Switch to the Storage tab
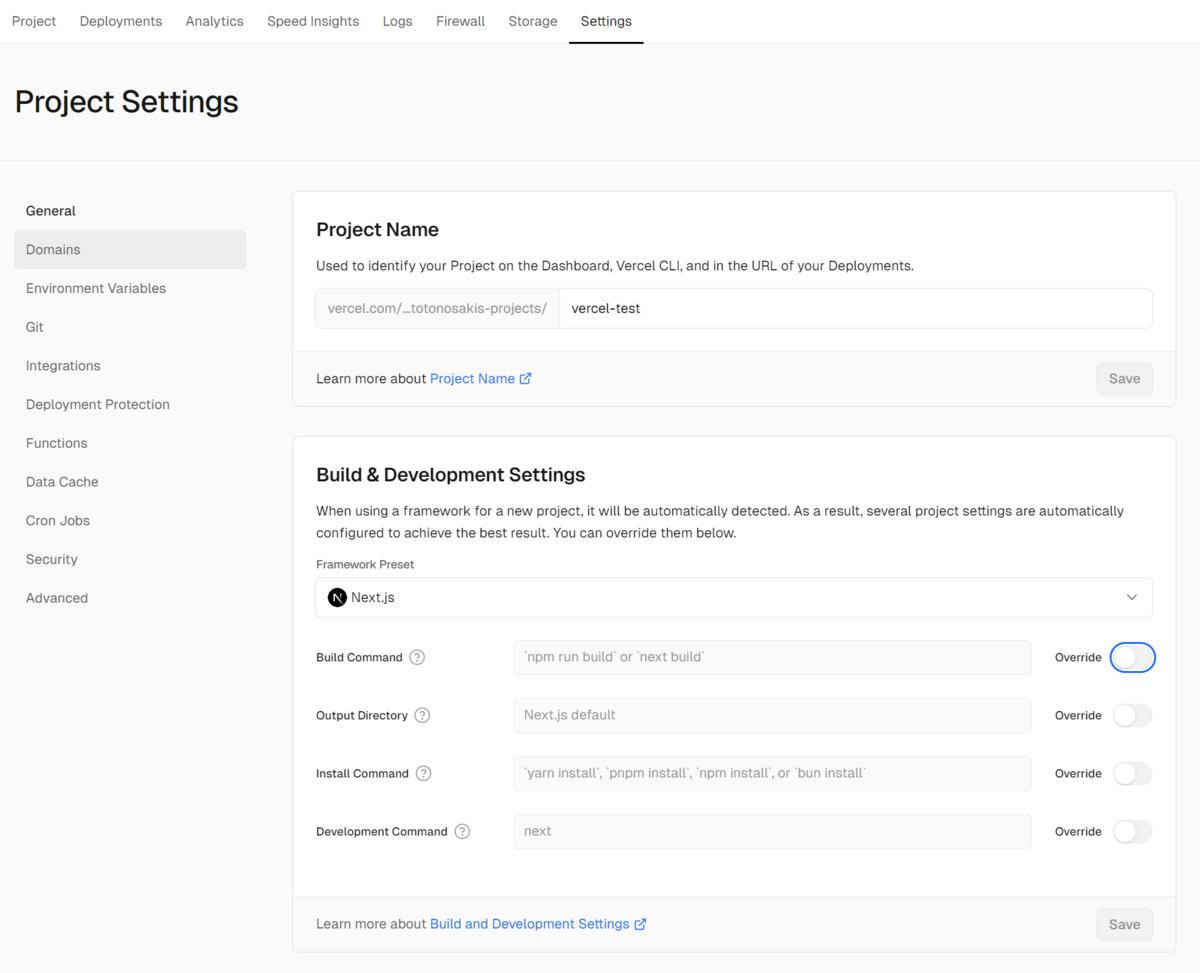Screen dimensions: 1200x973 [533, 21]
